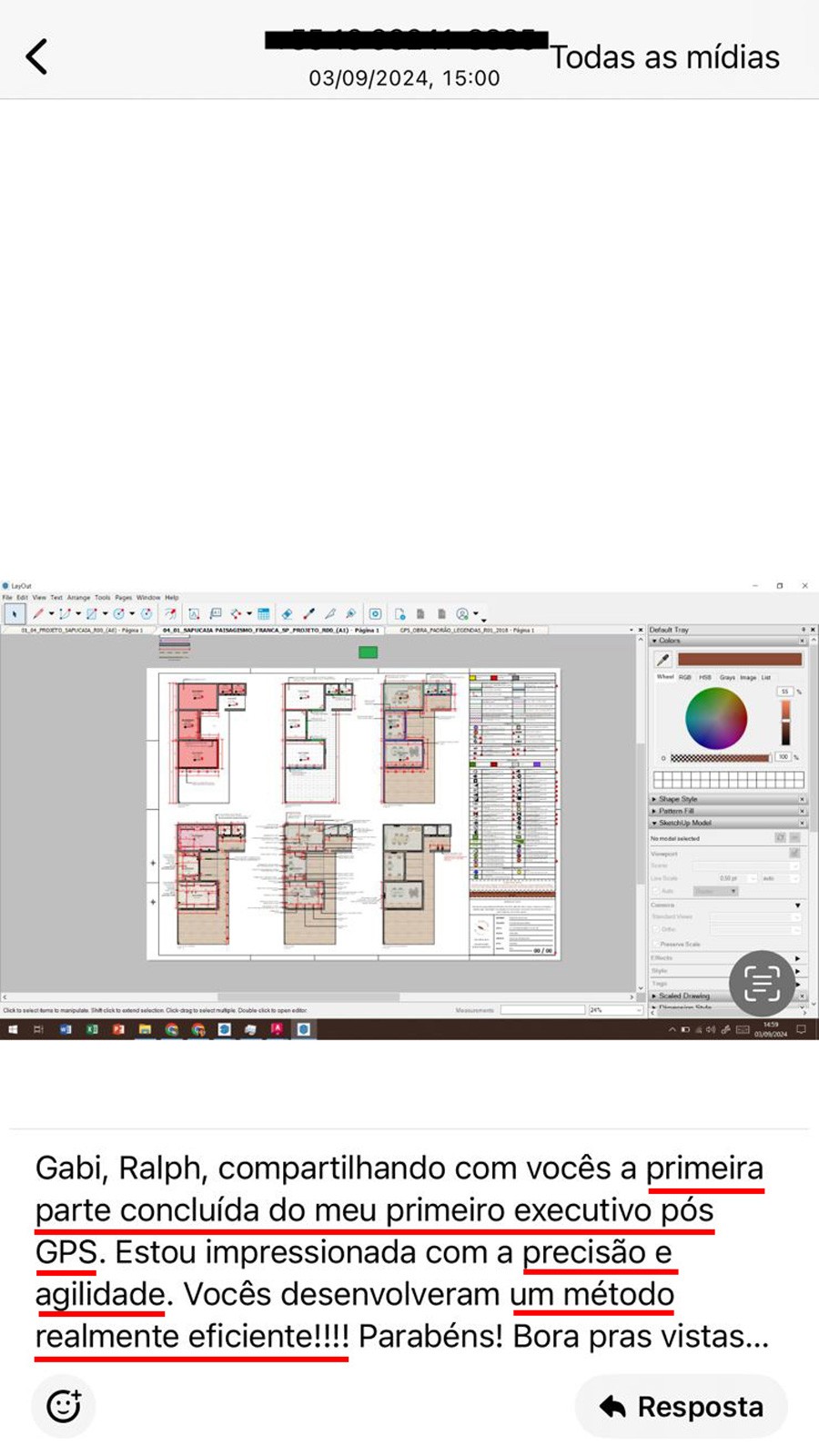This screenshot has width=819, height=1456.
Task: Click the vertical brightness slider
Action: point(785,723)
